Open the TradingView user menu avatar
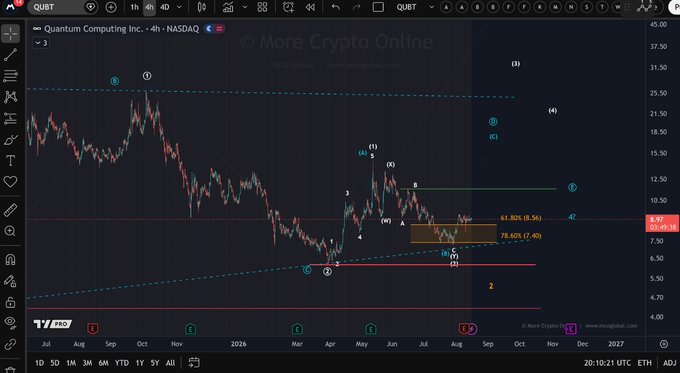 click(x=10, y=7)
